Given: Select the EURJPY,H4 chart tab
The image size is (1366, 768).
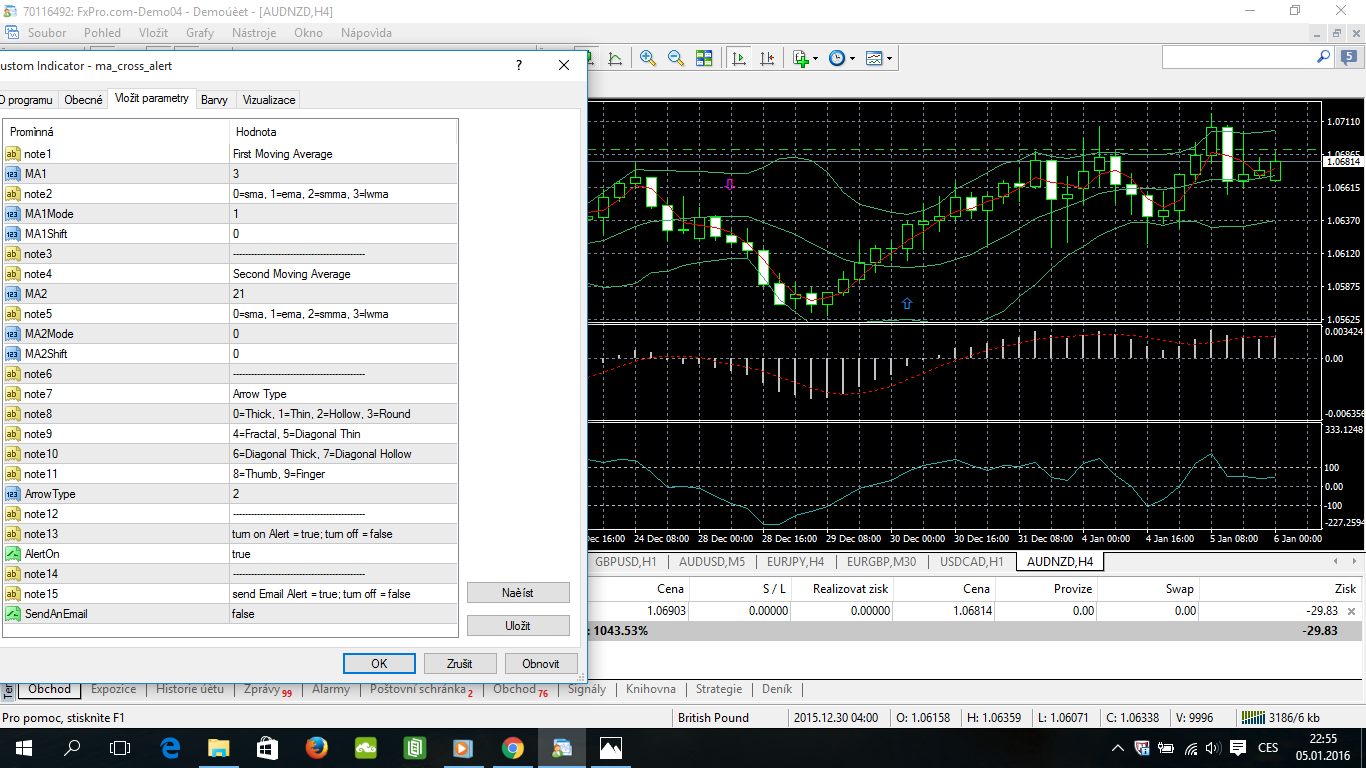Looking at the screenshot, I should [795, 562].
